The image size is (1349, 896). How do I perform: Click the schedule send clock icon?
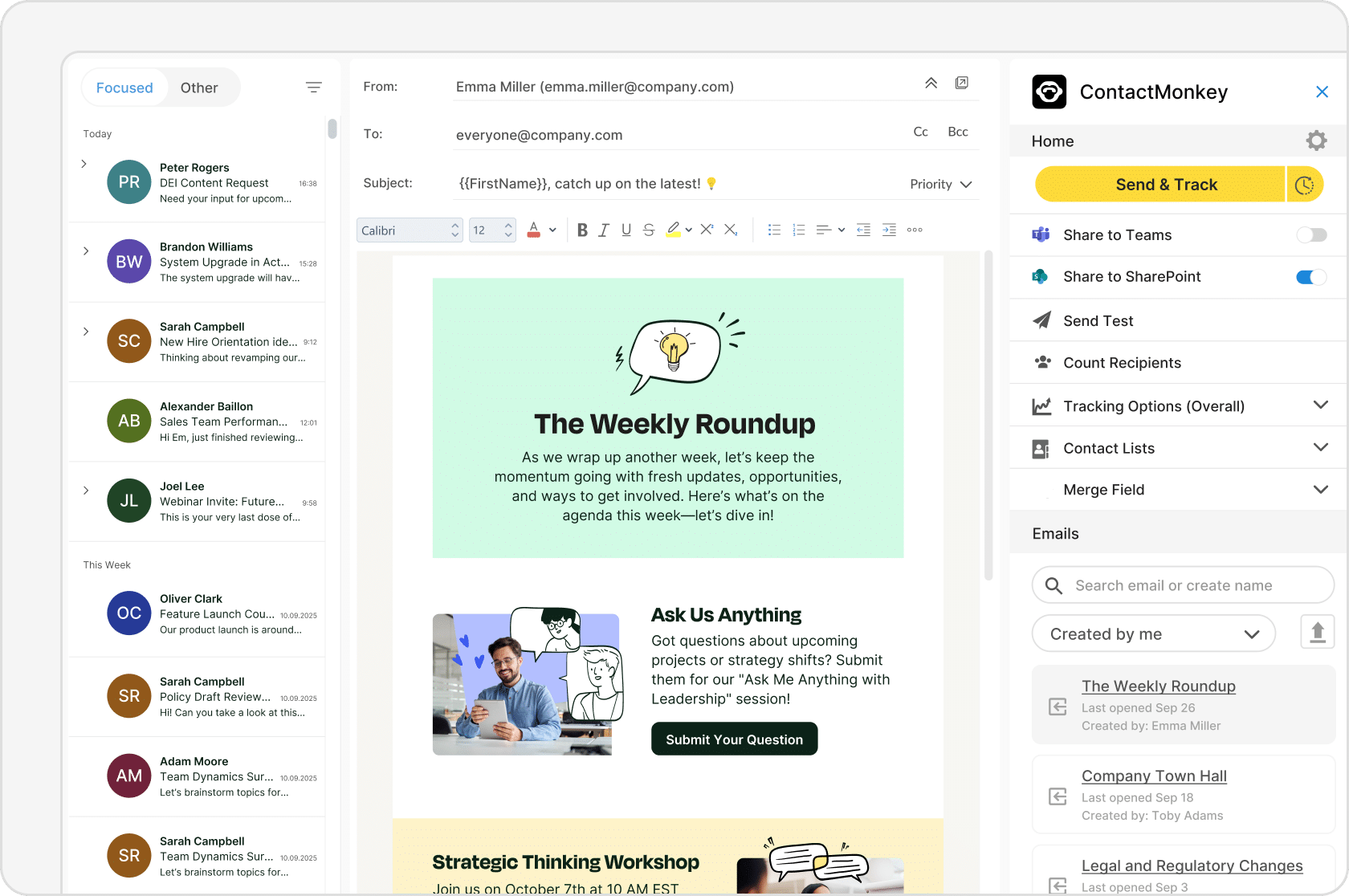(1305, 185)
